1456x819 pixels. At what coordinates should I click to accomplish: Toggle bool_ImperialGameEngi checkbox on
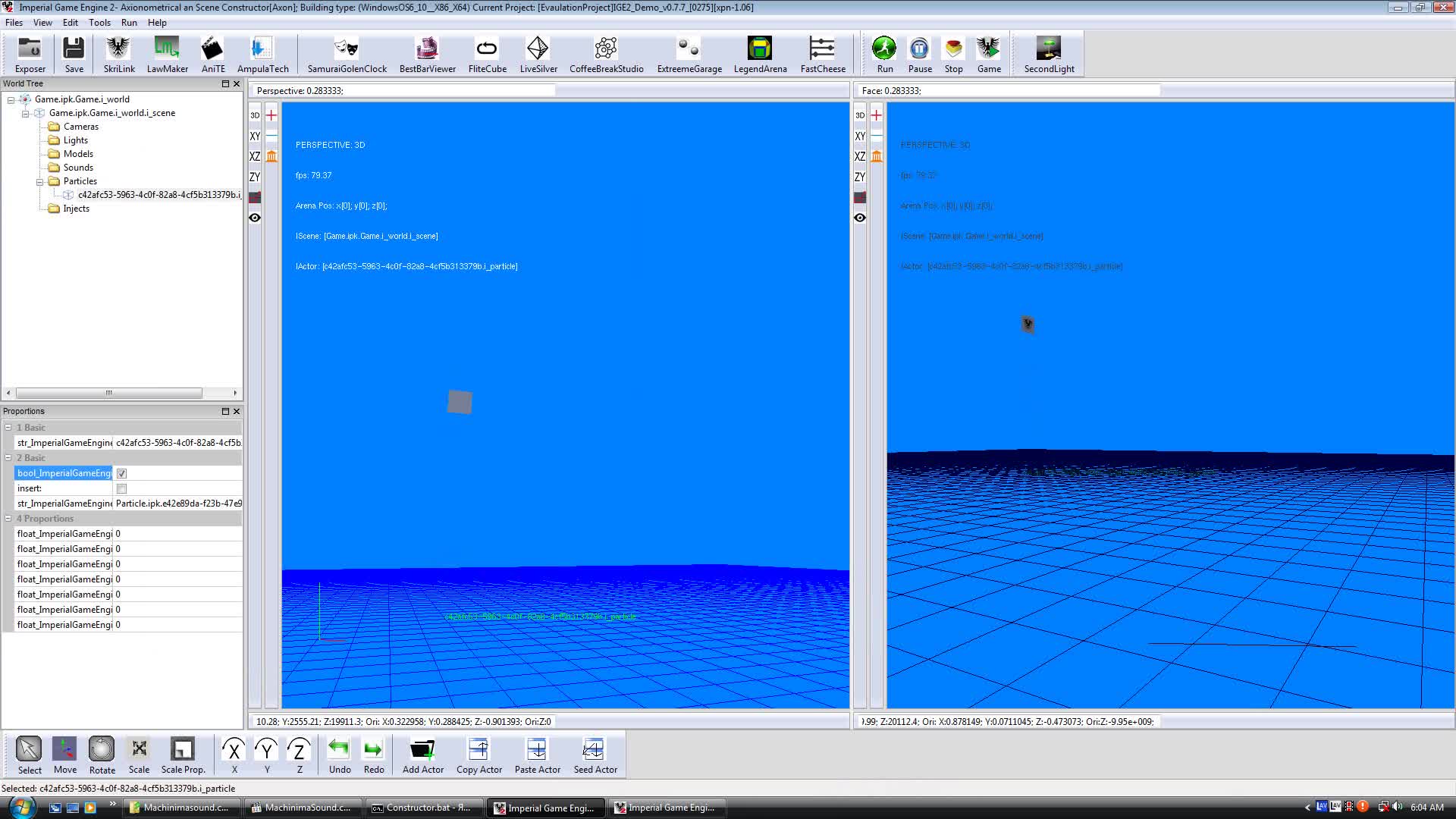click(x=122, y=473)
